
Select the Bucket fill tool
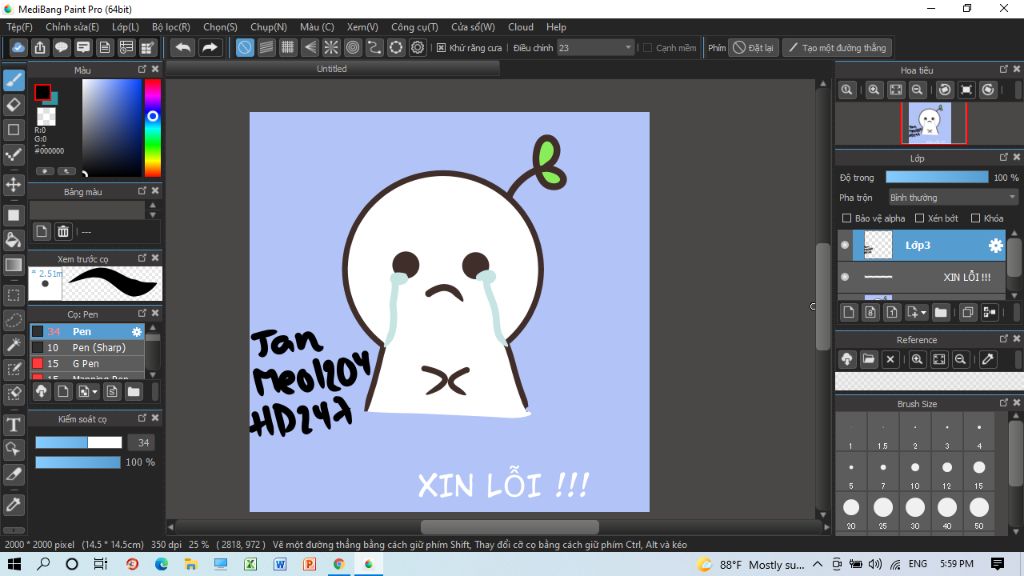[x=14, y=240]
